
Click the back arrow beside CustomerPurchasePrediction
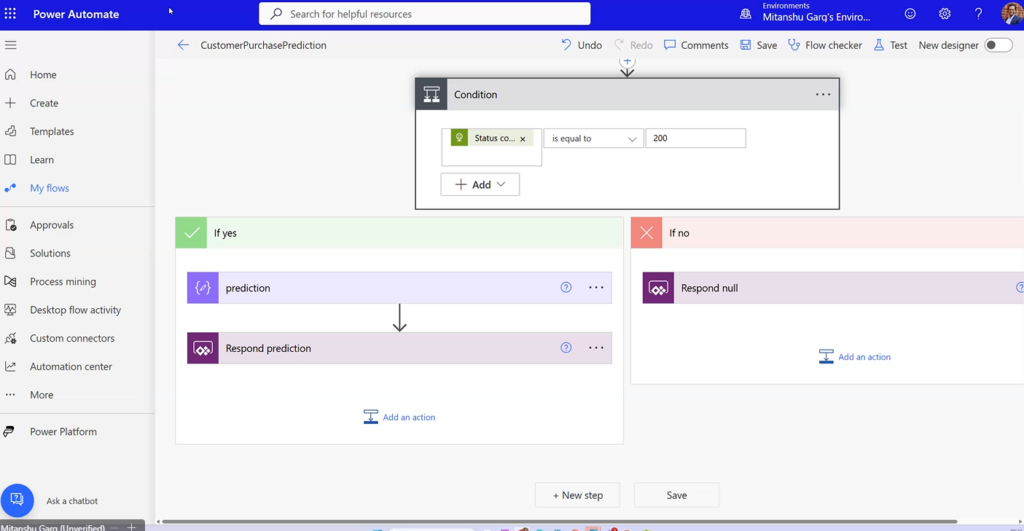[183, 45]
